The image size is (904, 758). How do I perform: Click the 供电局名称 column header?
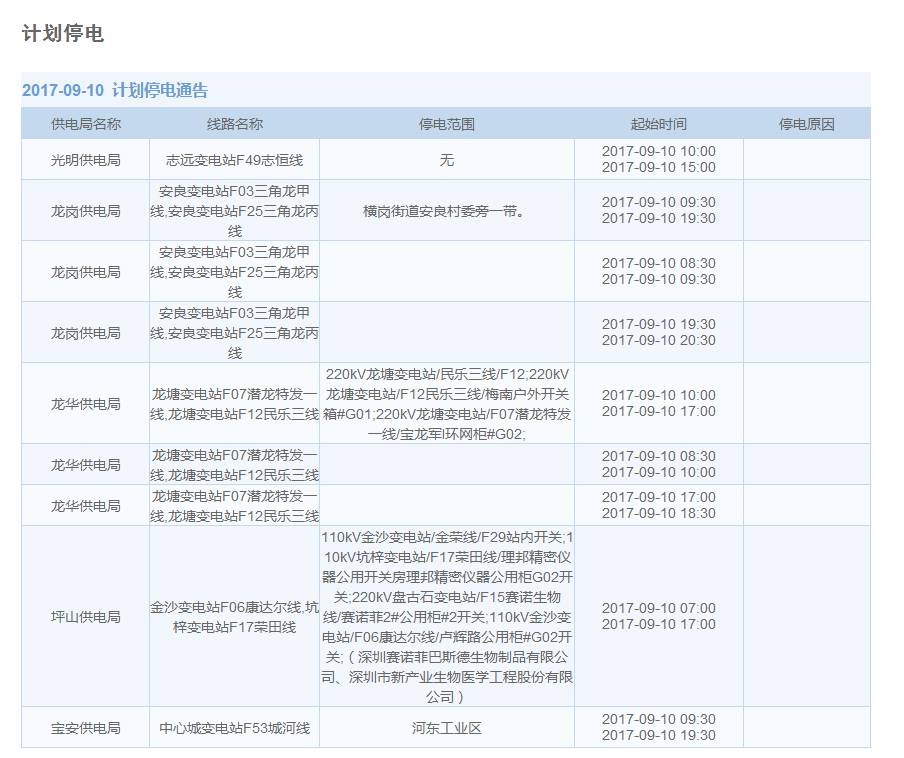tap(86, 124)
